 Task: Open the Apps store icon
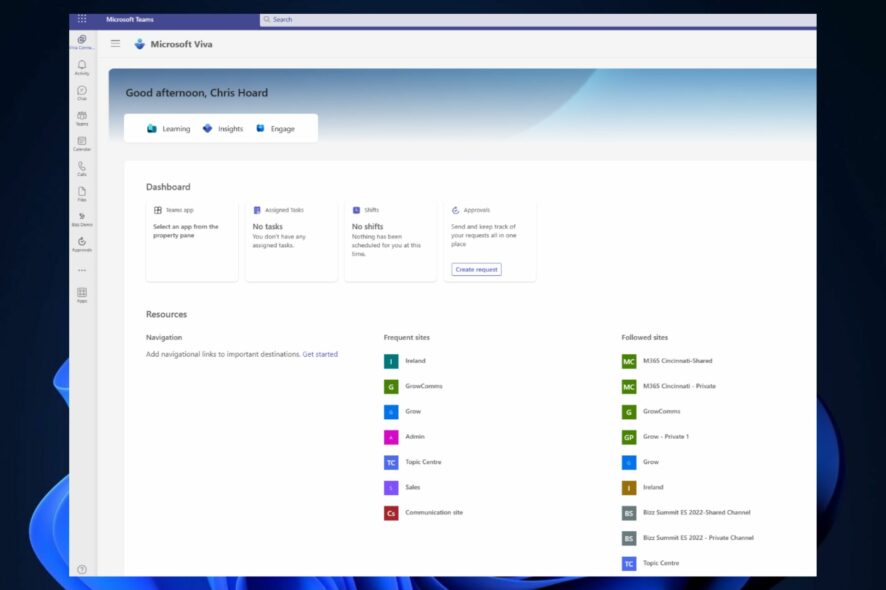(82, 295)
